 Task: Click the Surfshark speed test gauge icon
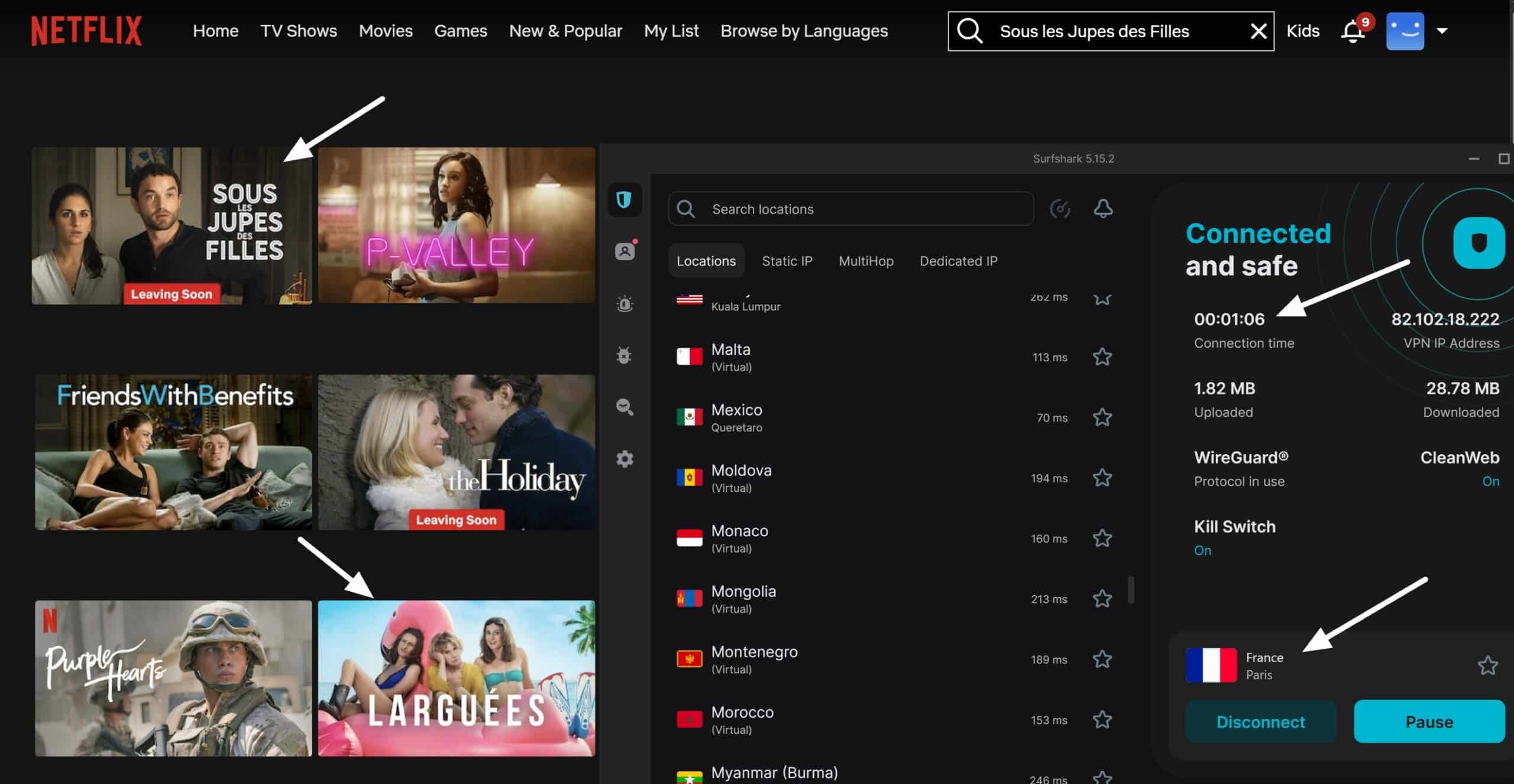coord(1060,209)
